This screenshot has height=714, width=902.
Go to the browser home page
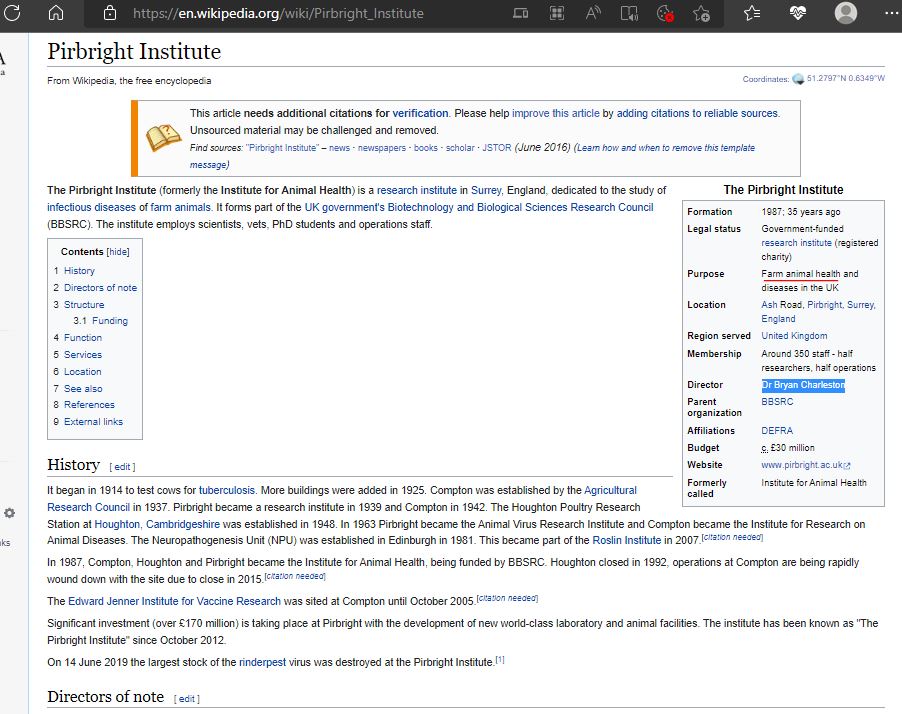click(56, 13)
